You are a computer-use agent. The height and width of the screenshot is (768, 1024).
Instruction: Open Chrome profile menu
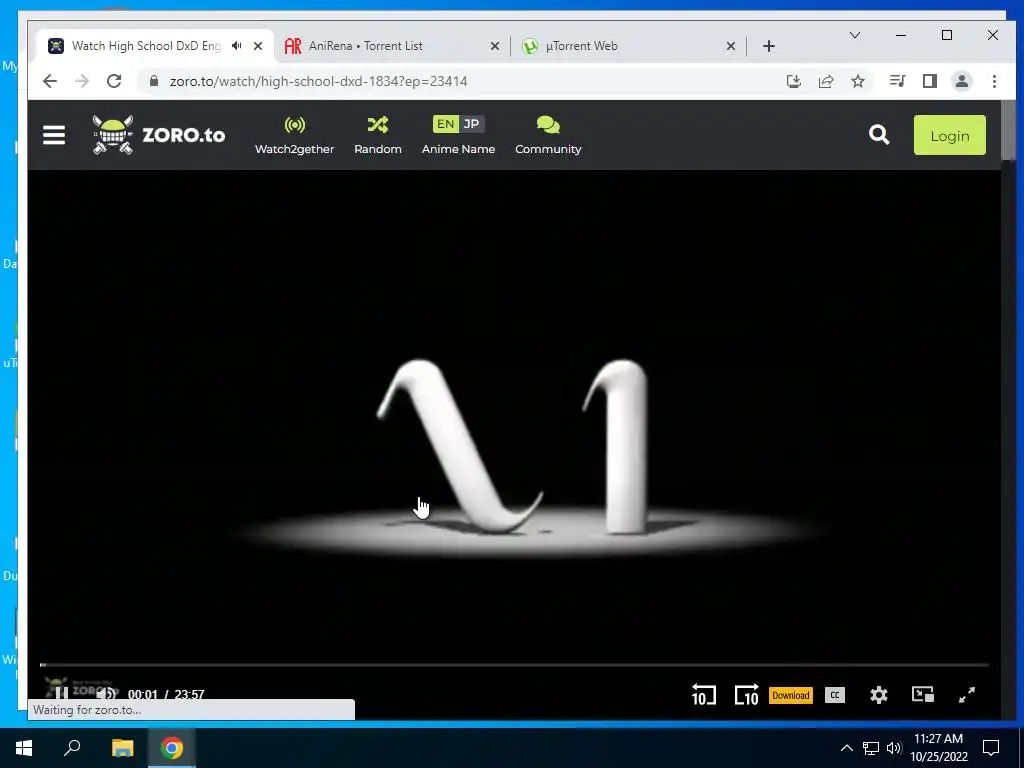coord(961,81)
